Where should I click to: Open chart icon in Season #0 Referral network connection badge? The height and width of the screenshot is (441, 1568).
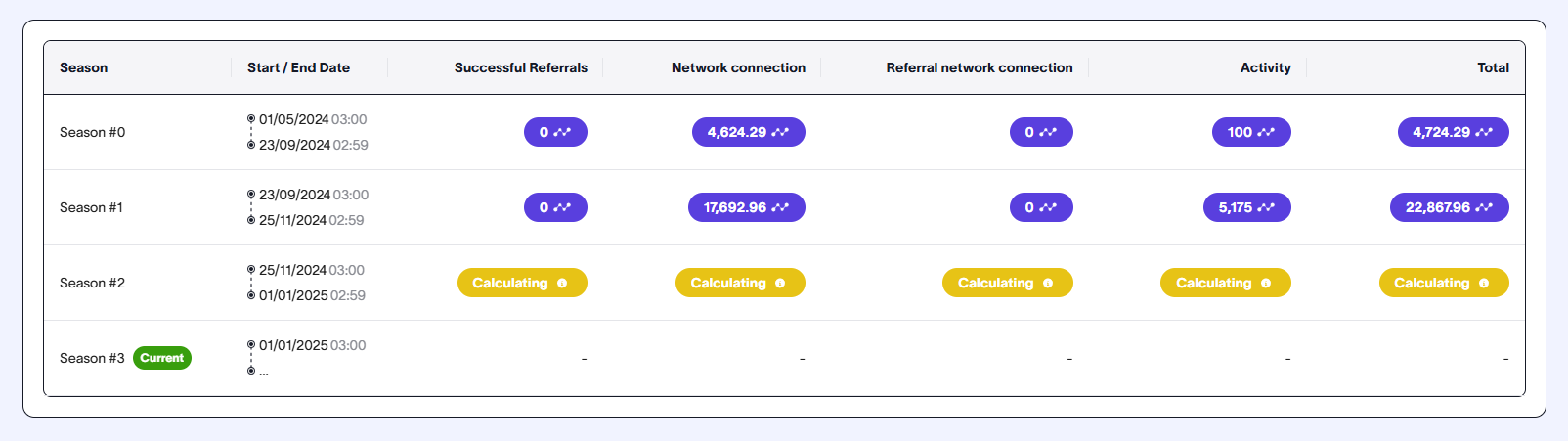1048,132
